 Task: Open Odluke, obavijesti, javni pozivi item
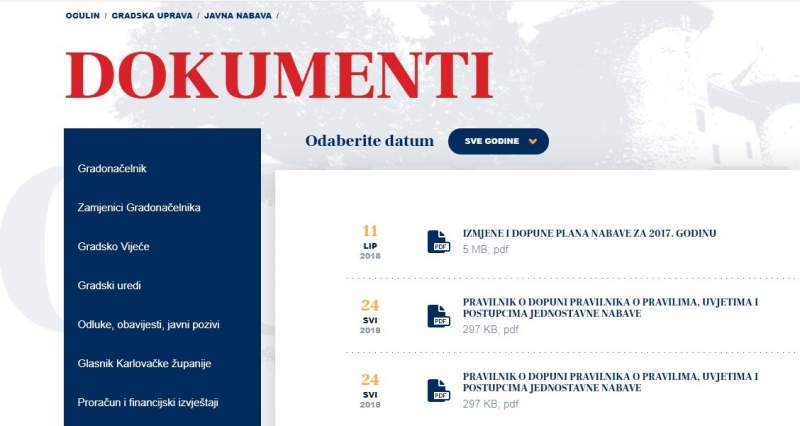tap(148, 324)
